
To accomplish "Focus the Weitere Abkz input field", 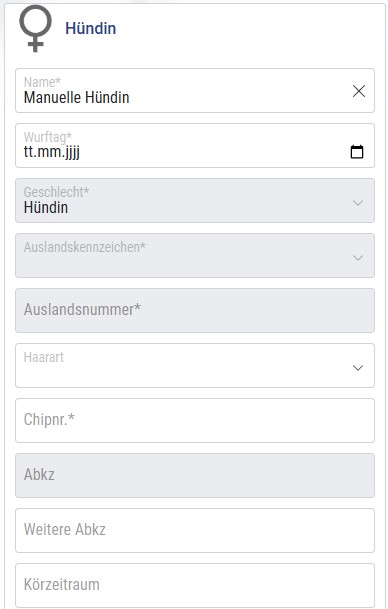I will [195, 531].
